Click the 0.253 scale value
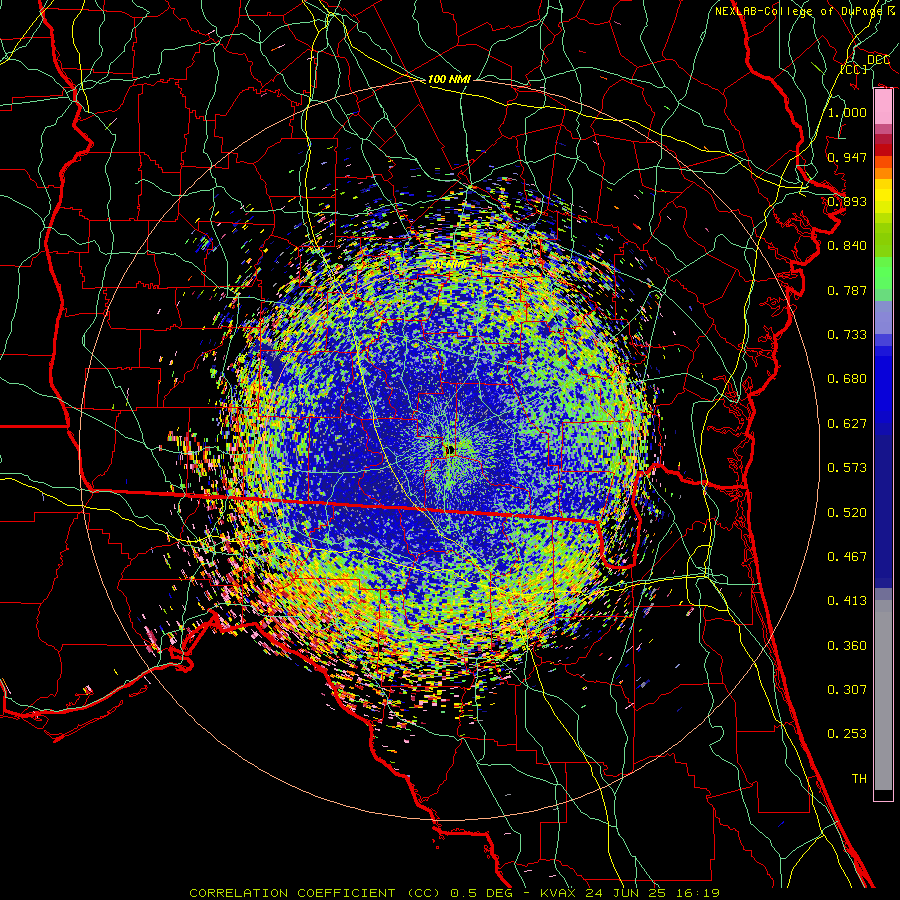 click(x=847, y=734)
